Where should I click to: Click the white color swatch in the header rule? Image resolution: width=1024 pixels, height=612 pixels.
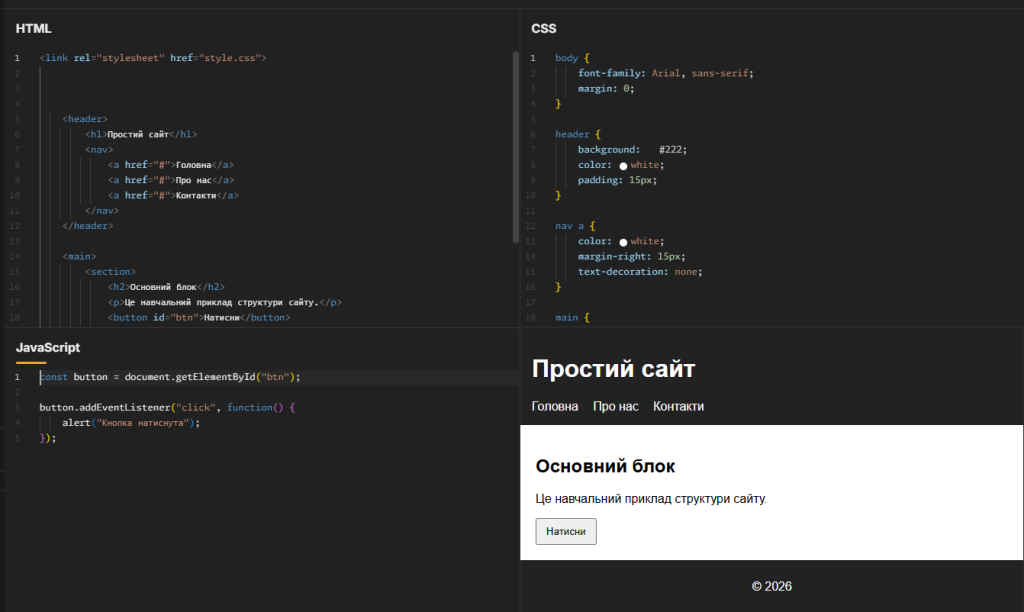pos(623,165)
